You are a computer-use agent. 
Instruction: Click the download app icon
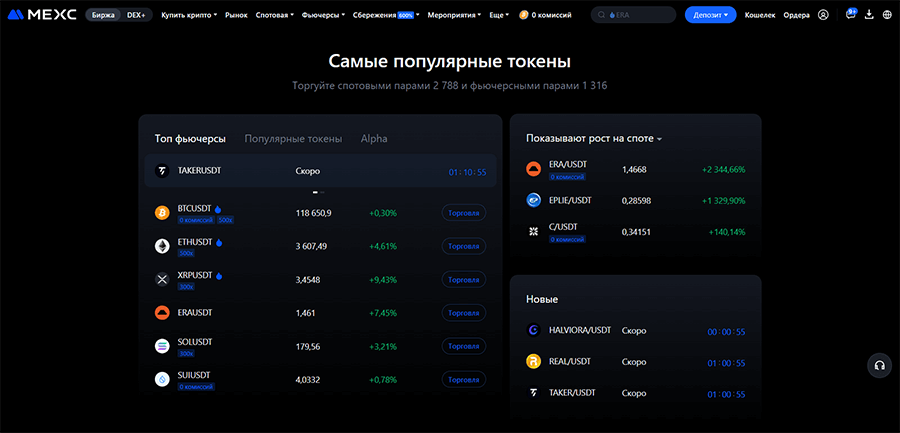click(x=870, y=15)
